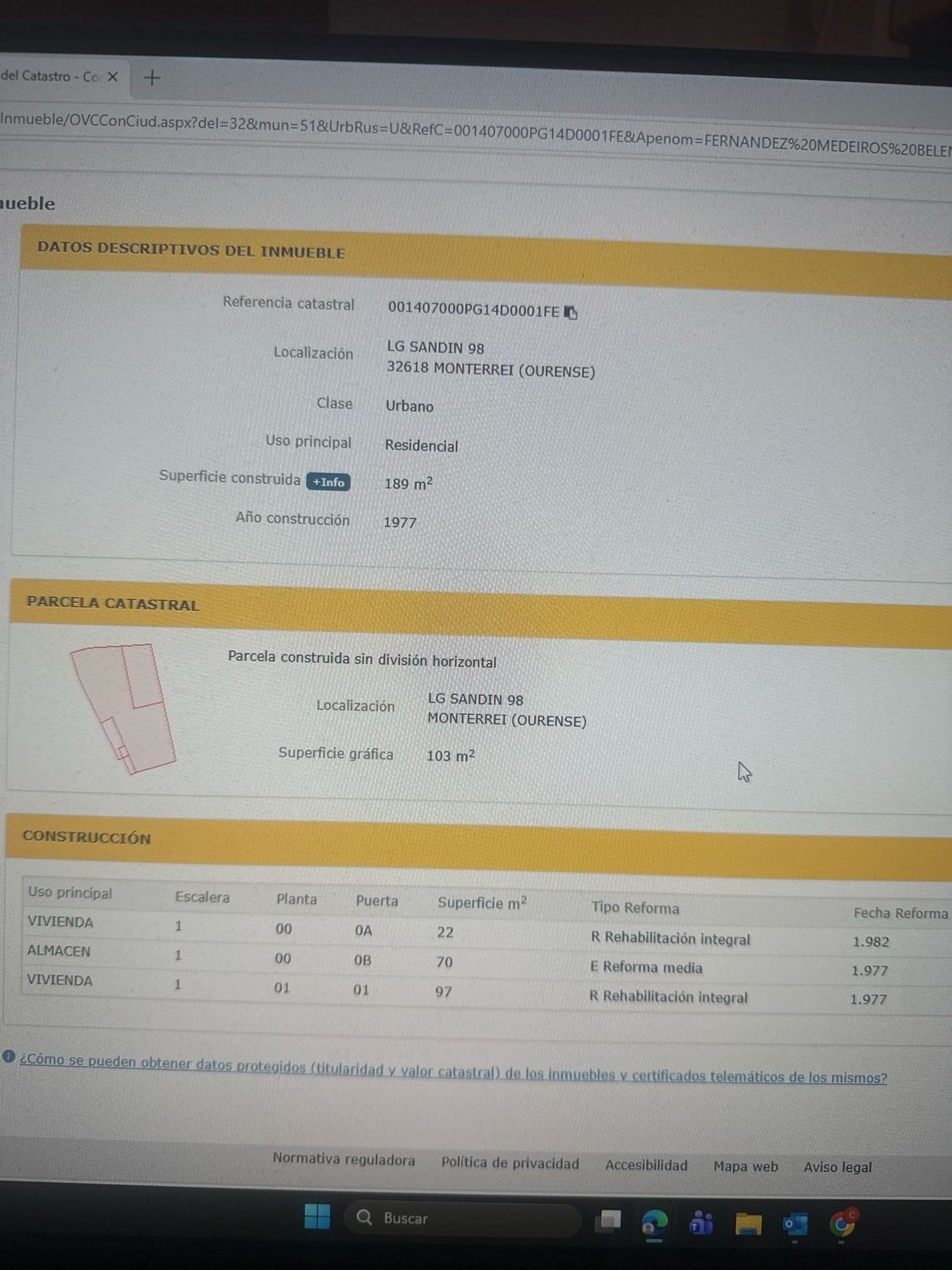Screen dimensions: 952x1270
Task: Click the Superficie gráfica value 103 m²
Action: point(451,755)
